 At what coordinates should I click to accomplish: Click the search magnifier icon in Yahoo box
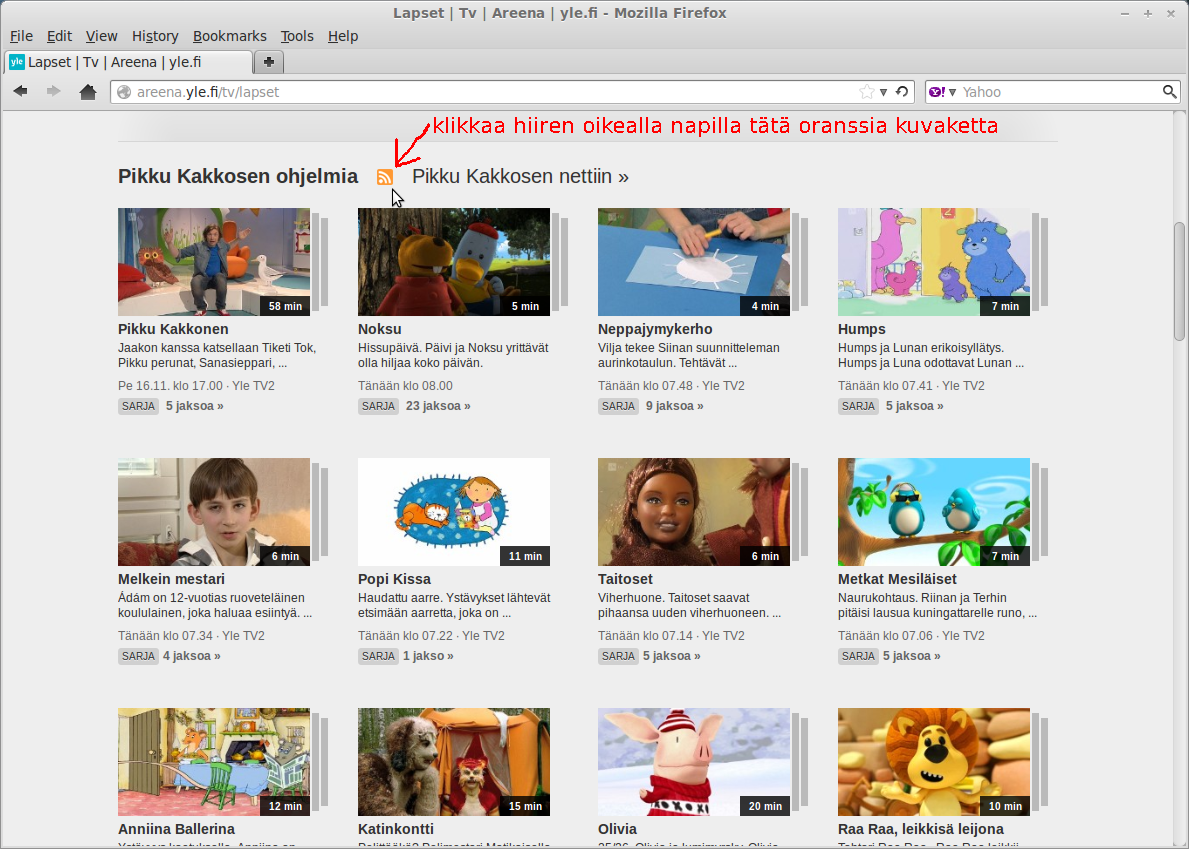[x=1169, y=92]
